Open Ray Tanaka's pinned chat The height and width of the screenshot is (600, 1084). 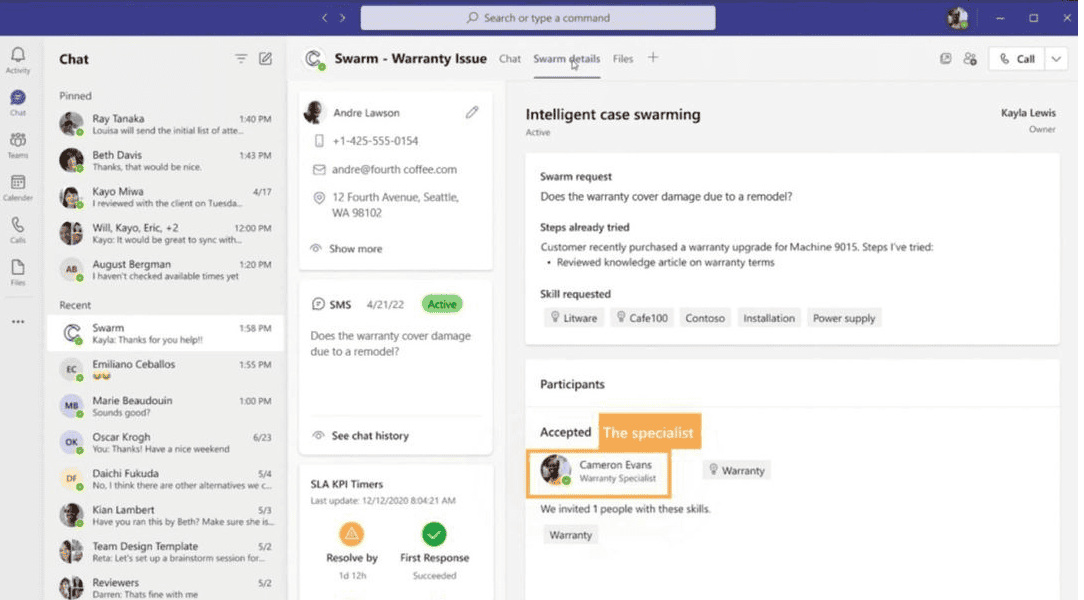(165, 124)
